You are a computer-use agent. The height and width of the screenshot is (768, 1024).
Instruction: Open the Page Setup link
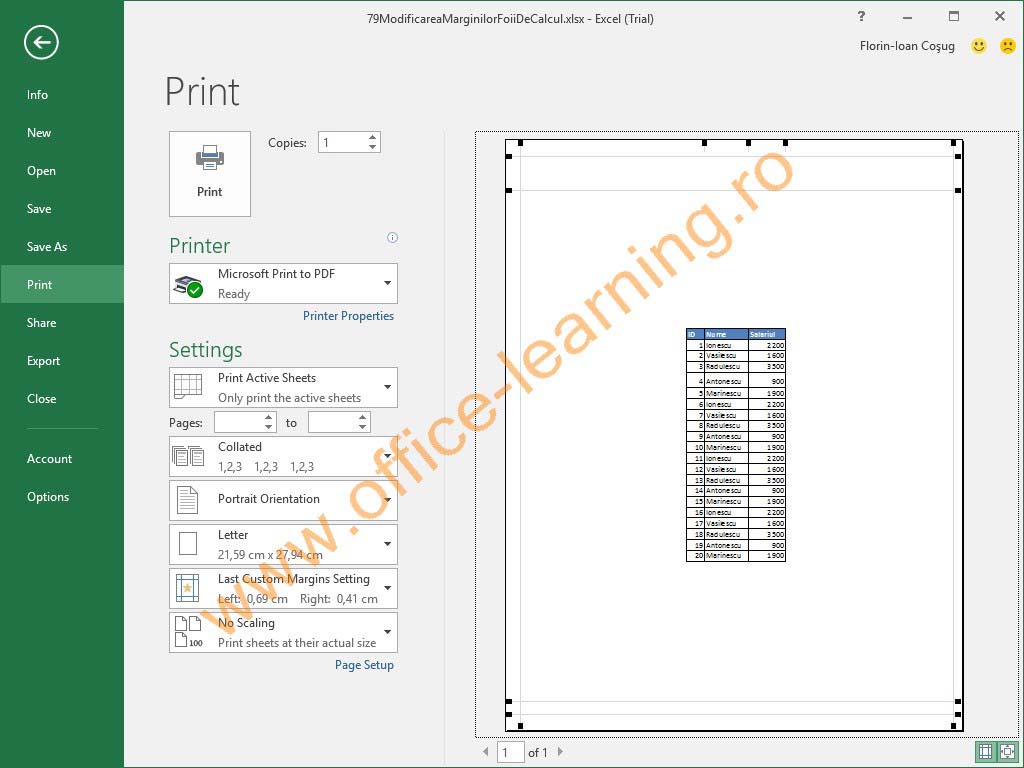[x=364, y=665]
